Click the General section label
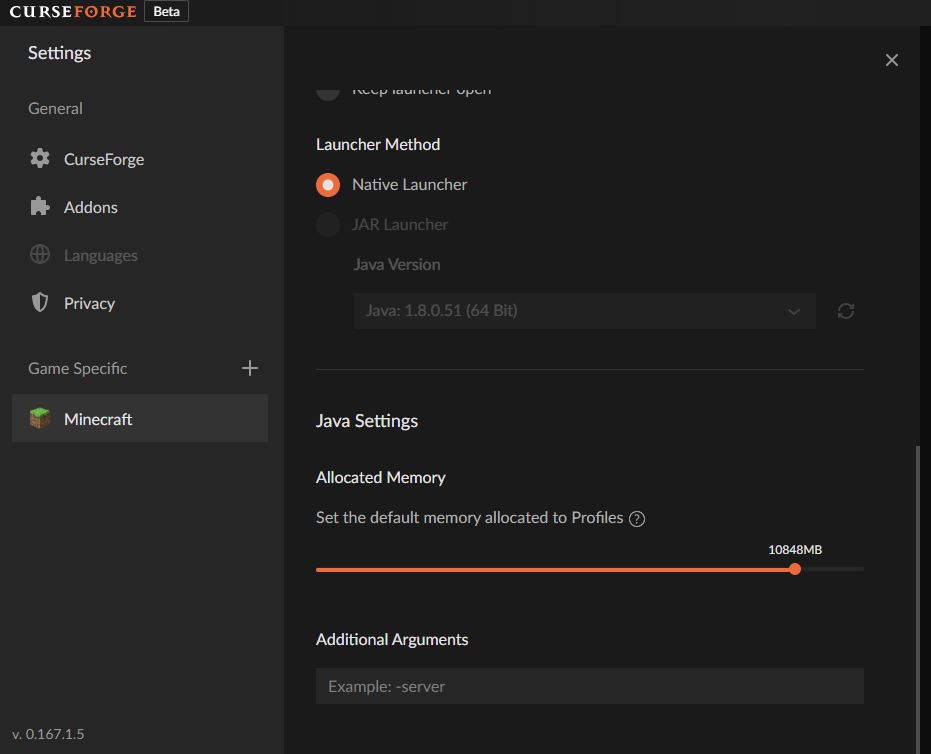931x754 pixels. pyautogui.click(x=55, y=108)
